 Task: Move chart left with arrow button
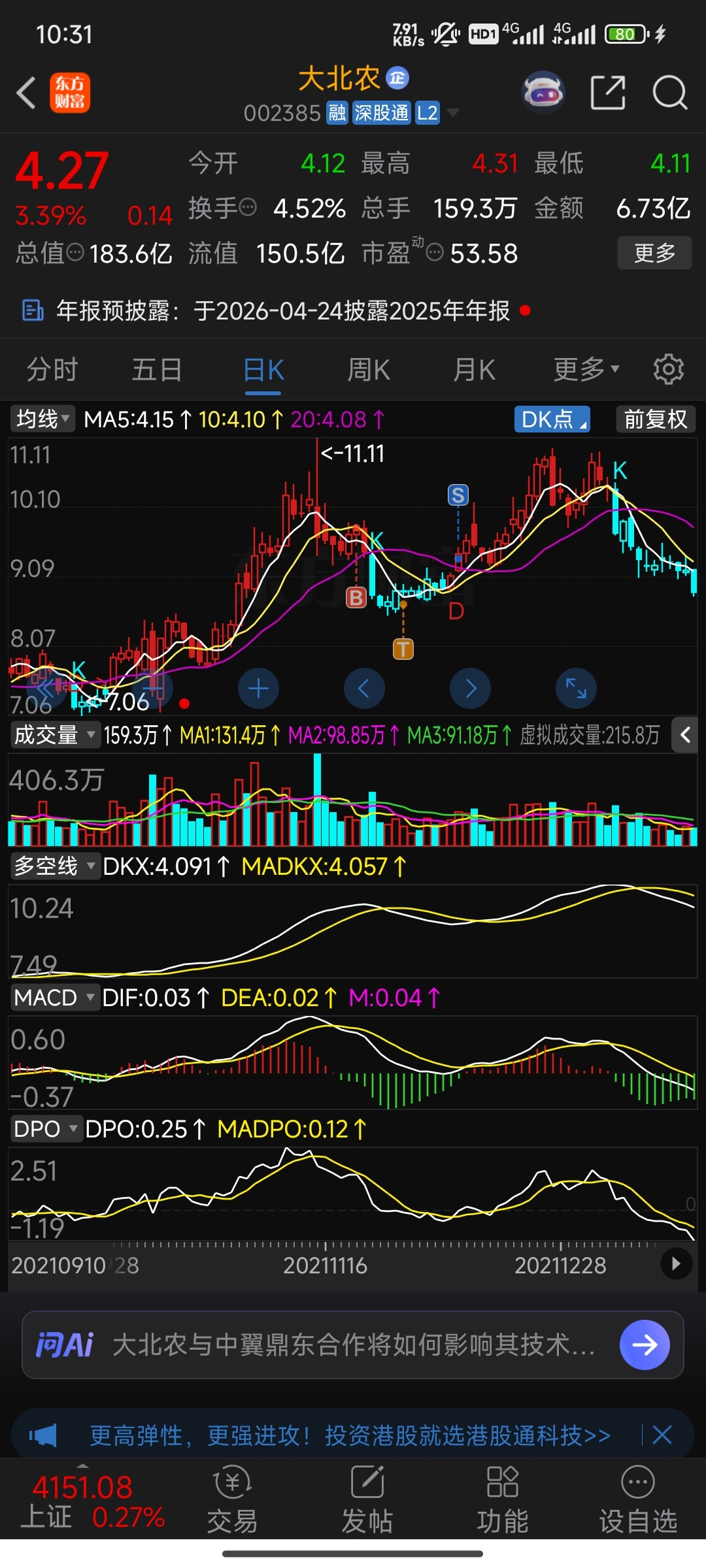click(x=364, y=688)
